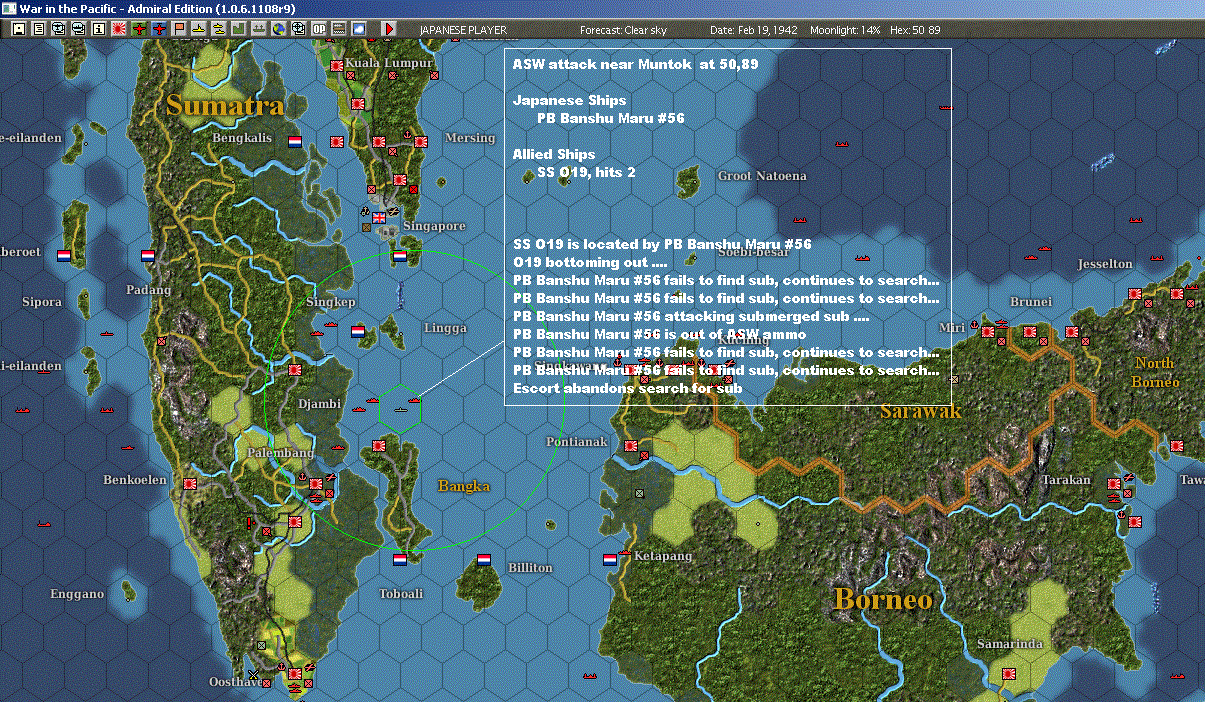This screenshot has height=702, width=1205.
Task: Select the highlighted hex near Muntok
Action: [399, 408]
